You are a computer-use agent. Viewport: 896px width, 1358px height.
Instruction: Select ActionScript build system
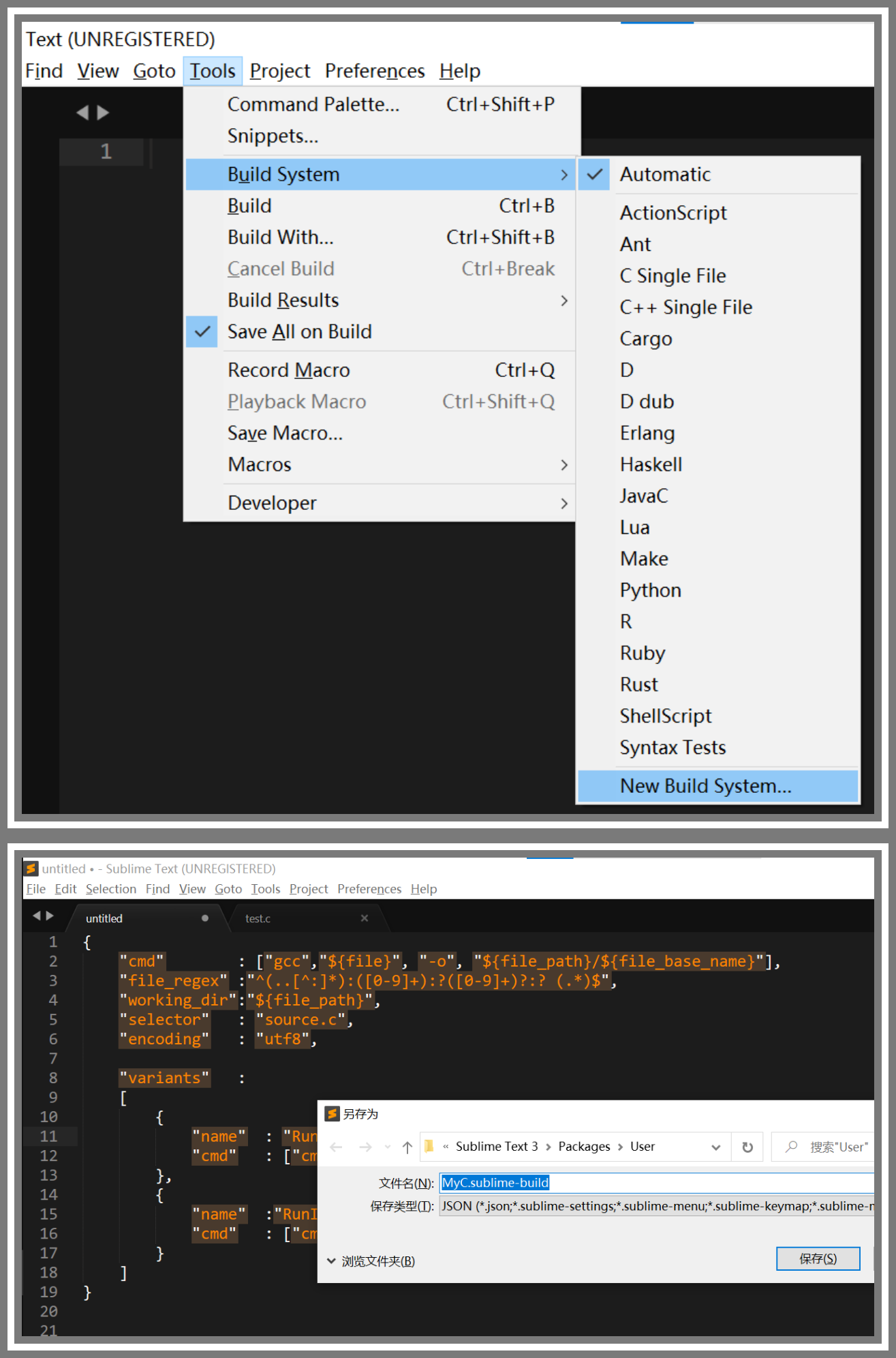[x=717, y=213]
